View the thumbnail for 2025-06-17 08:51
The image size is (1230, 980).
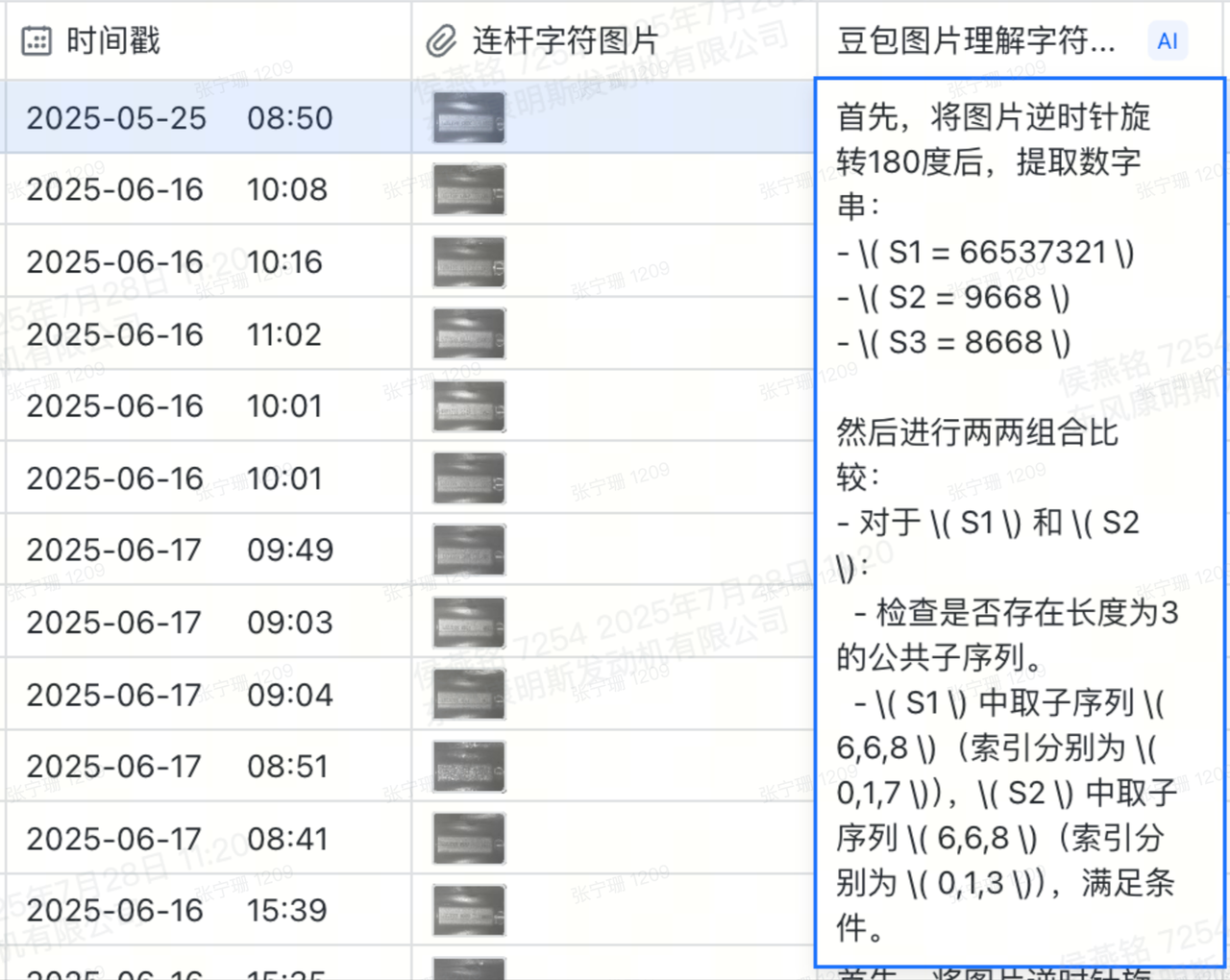469,767
